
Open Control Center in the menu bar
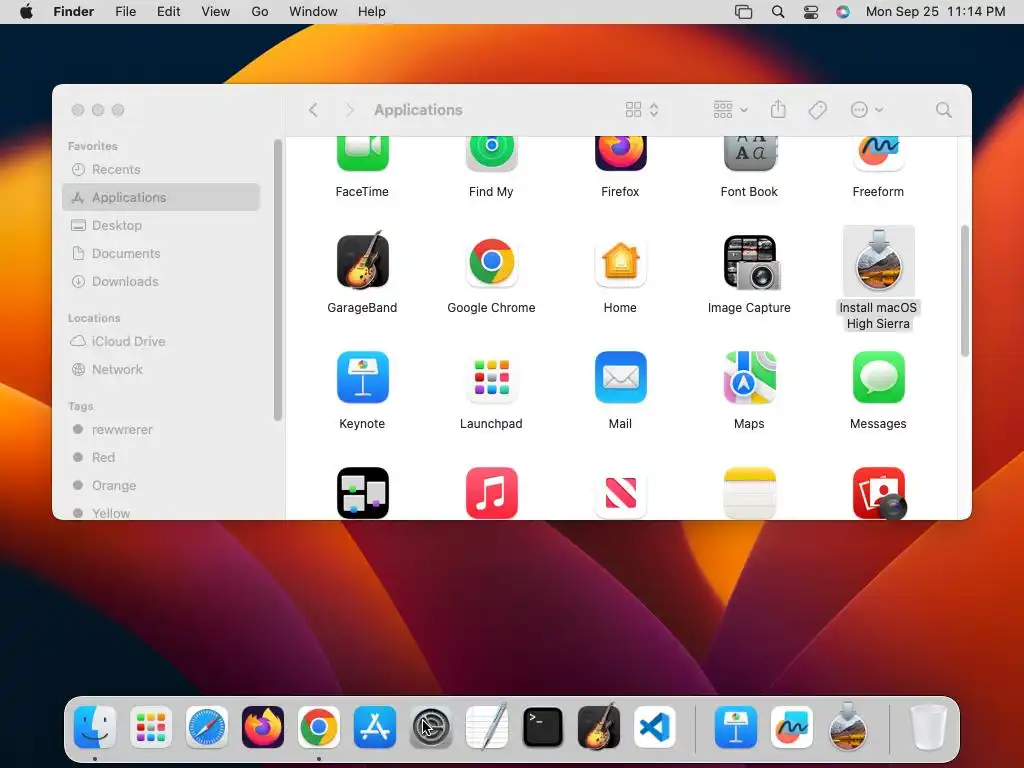(810, 12)
